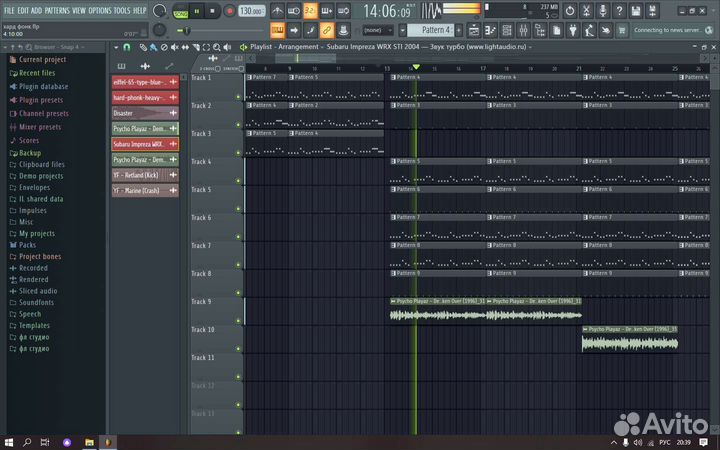Viewport: 720px width, 450px height.
Task: Expand the Plugin database folder in the browser
Action: coord(43,86)
